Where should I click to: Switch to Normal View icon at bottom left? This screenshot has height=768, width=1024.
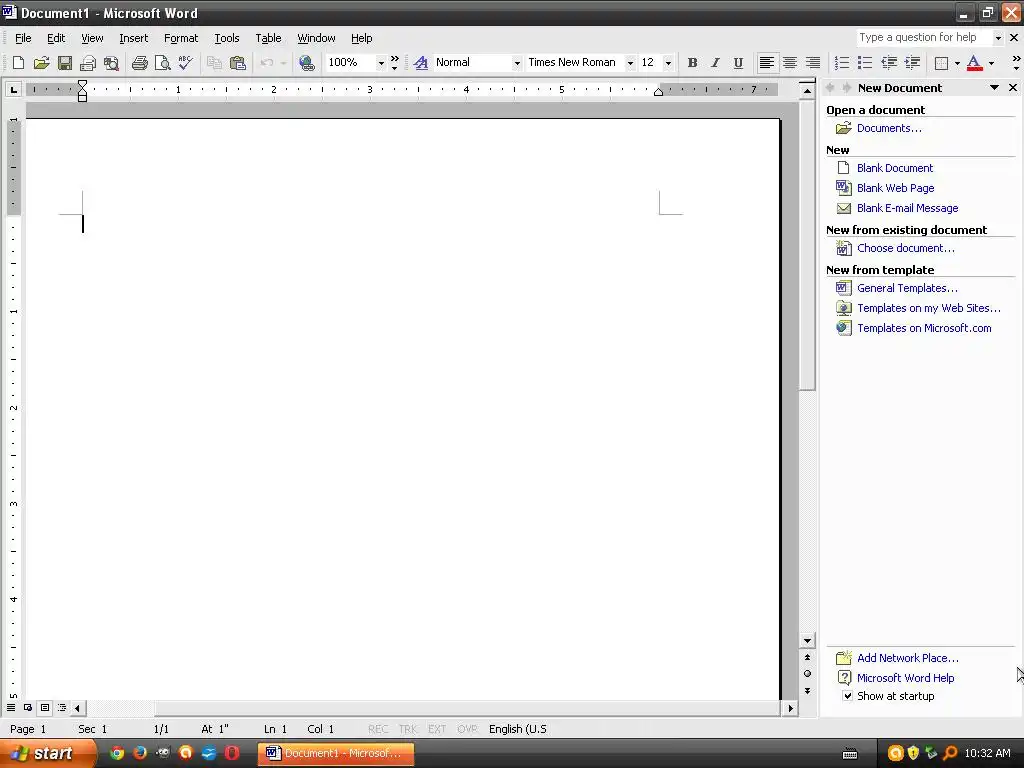click(x=10, y=707)
